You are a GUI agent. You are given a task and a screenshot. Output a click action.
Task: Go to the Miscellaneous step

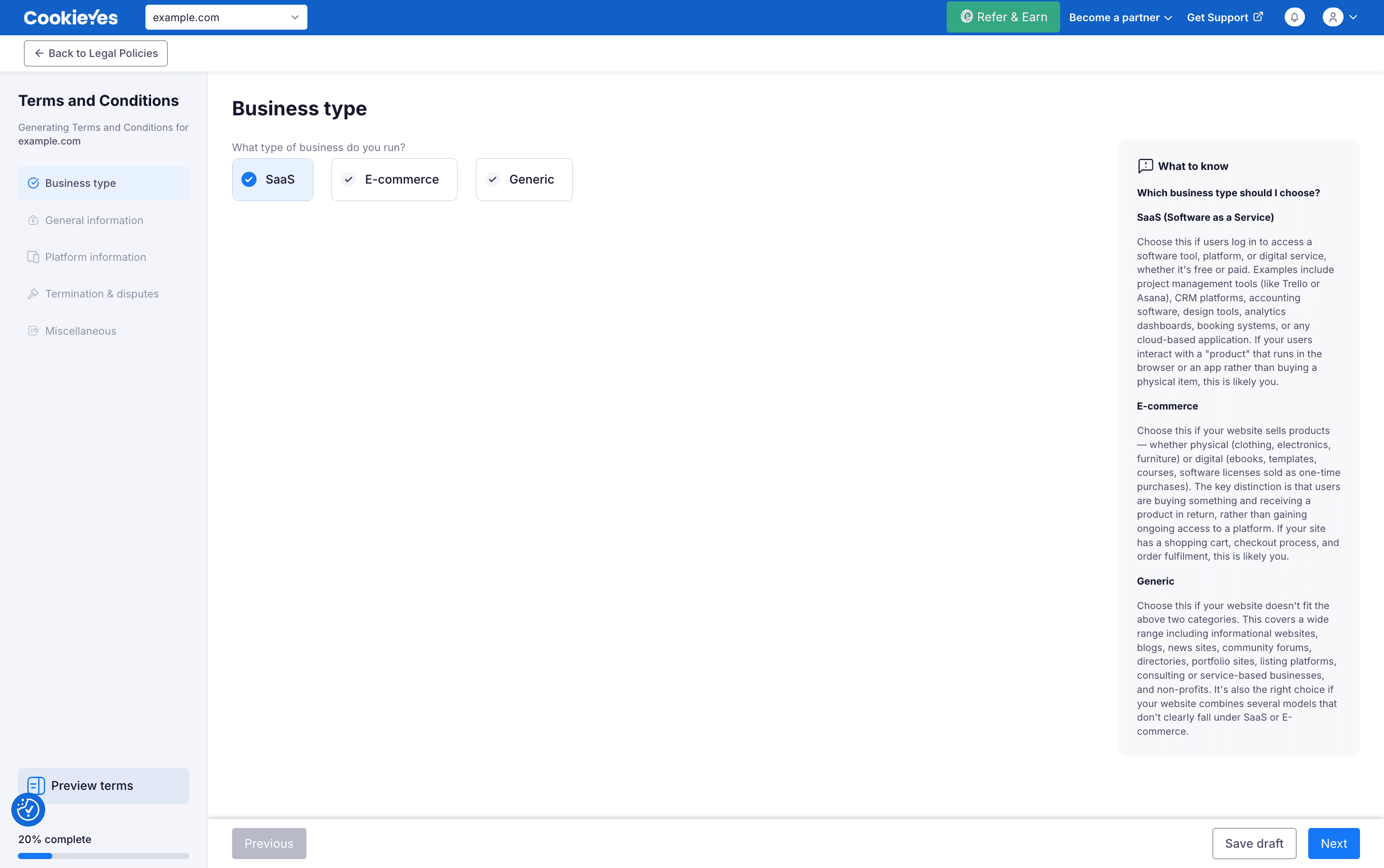point(103,330)
